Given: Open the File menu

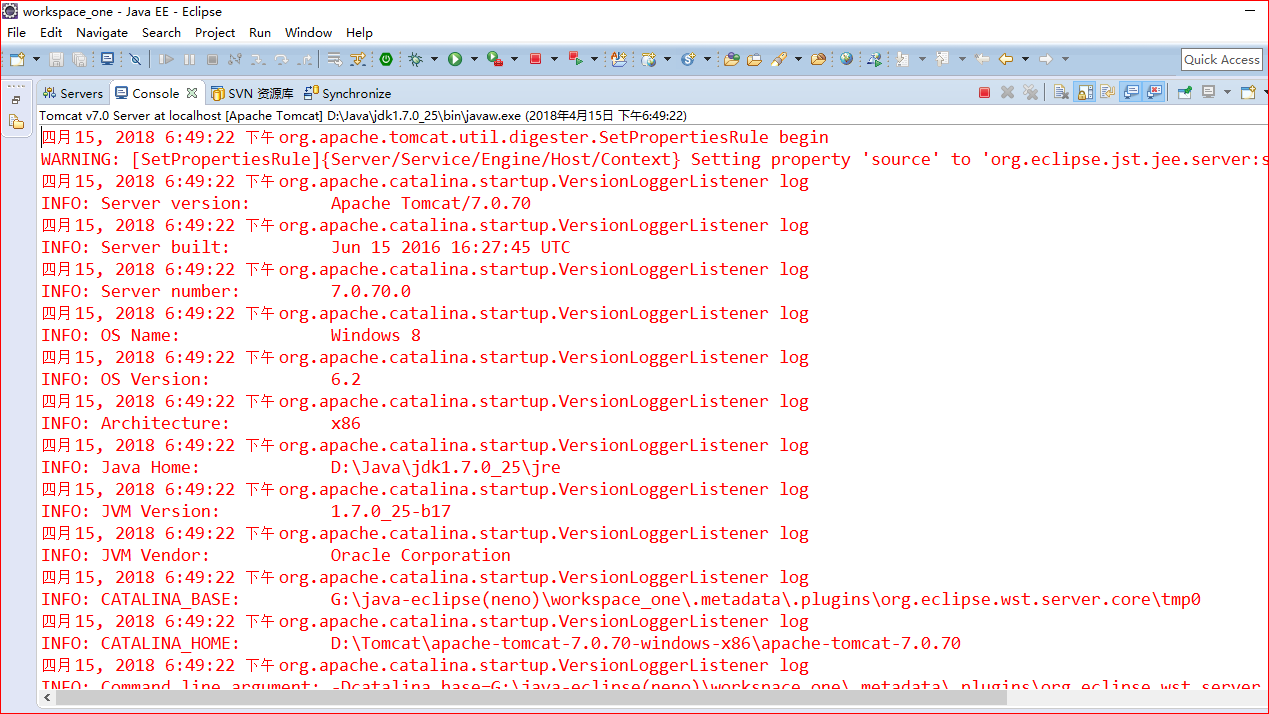Looking at the screenshot, I should click(16, 32).
